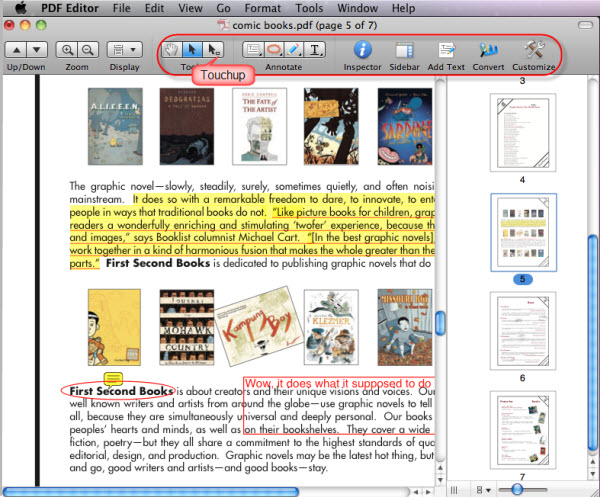The width and height of the screenshot is (600, 497).
Task: Click the sidebar scroll down arrow
Action: [x=593, y=474]
